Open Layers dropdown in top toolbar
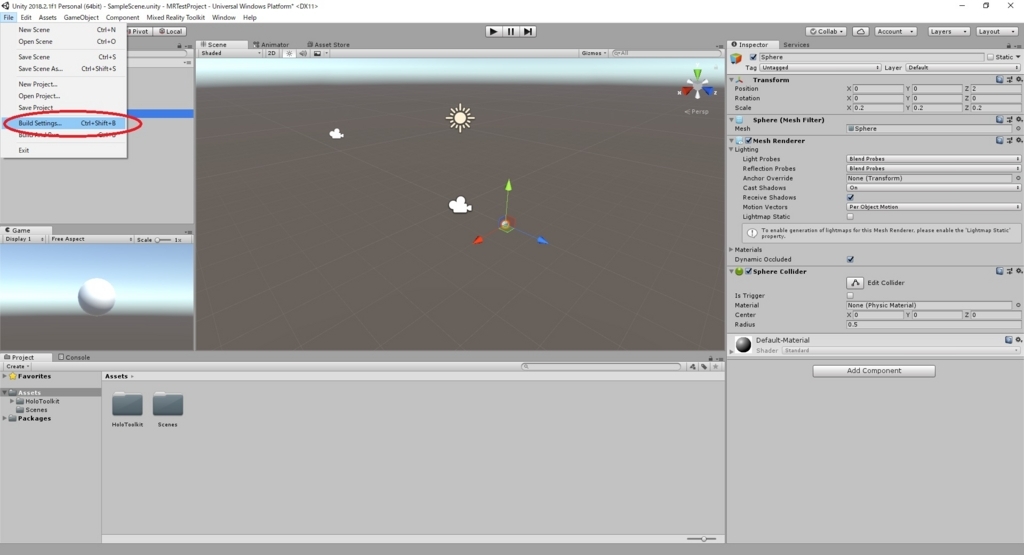Image resolution: width=1024 pixels, height=555 pixels. coord(948,31)
